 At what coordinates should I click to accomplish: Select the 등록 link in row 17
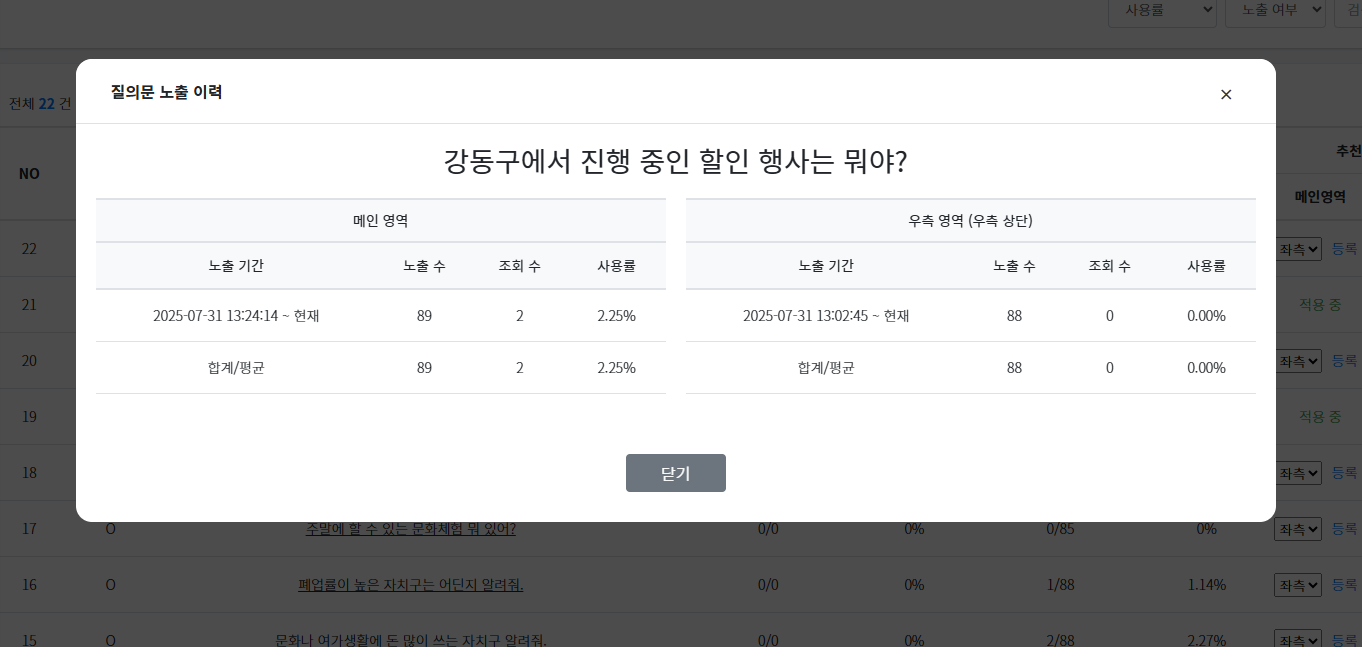tap(1344, 529)
